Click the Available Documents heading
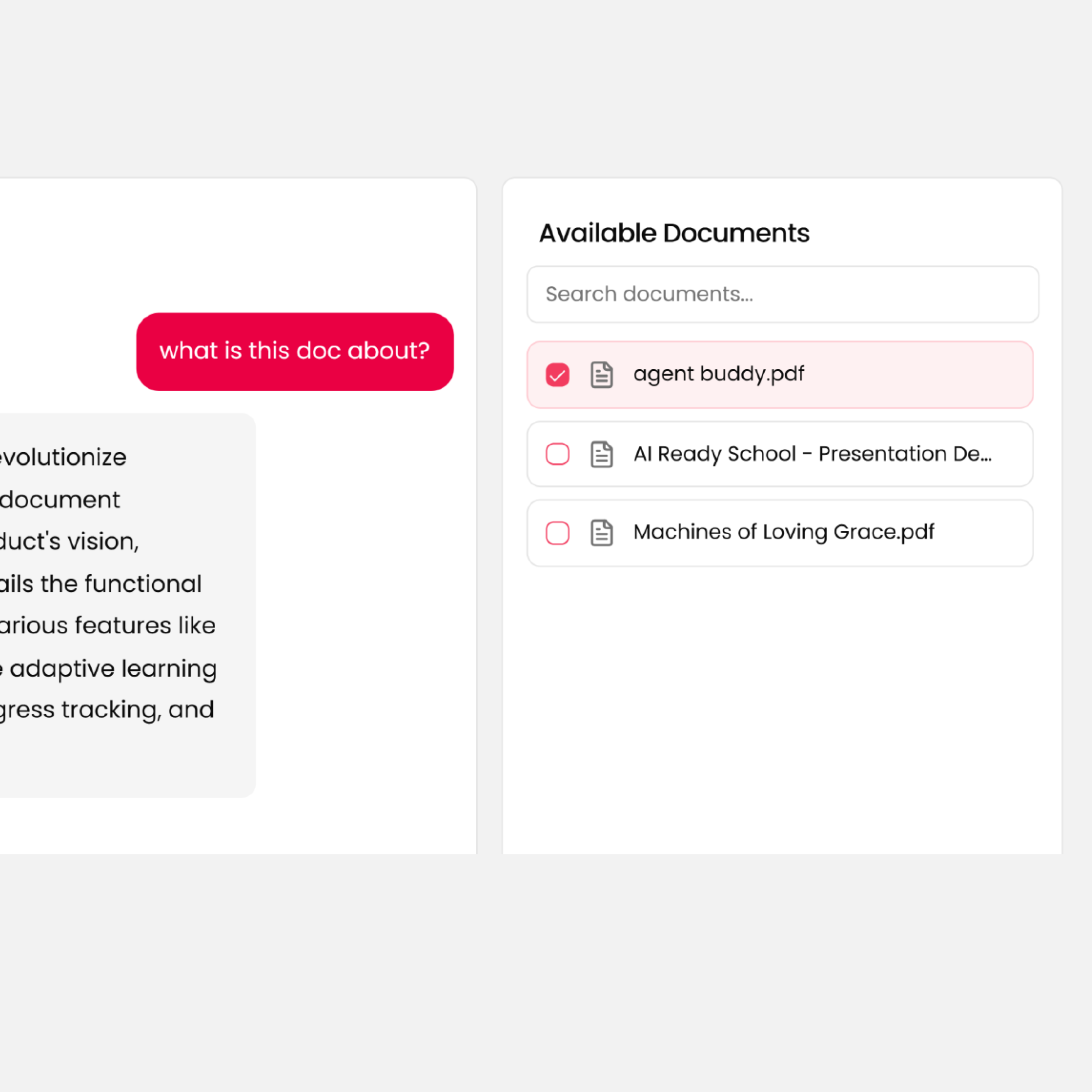Viewport: 1092px width, 1092px height. [674, 233]
